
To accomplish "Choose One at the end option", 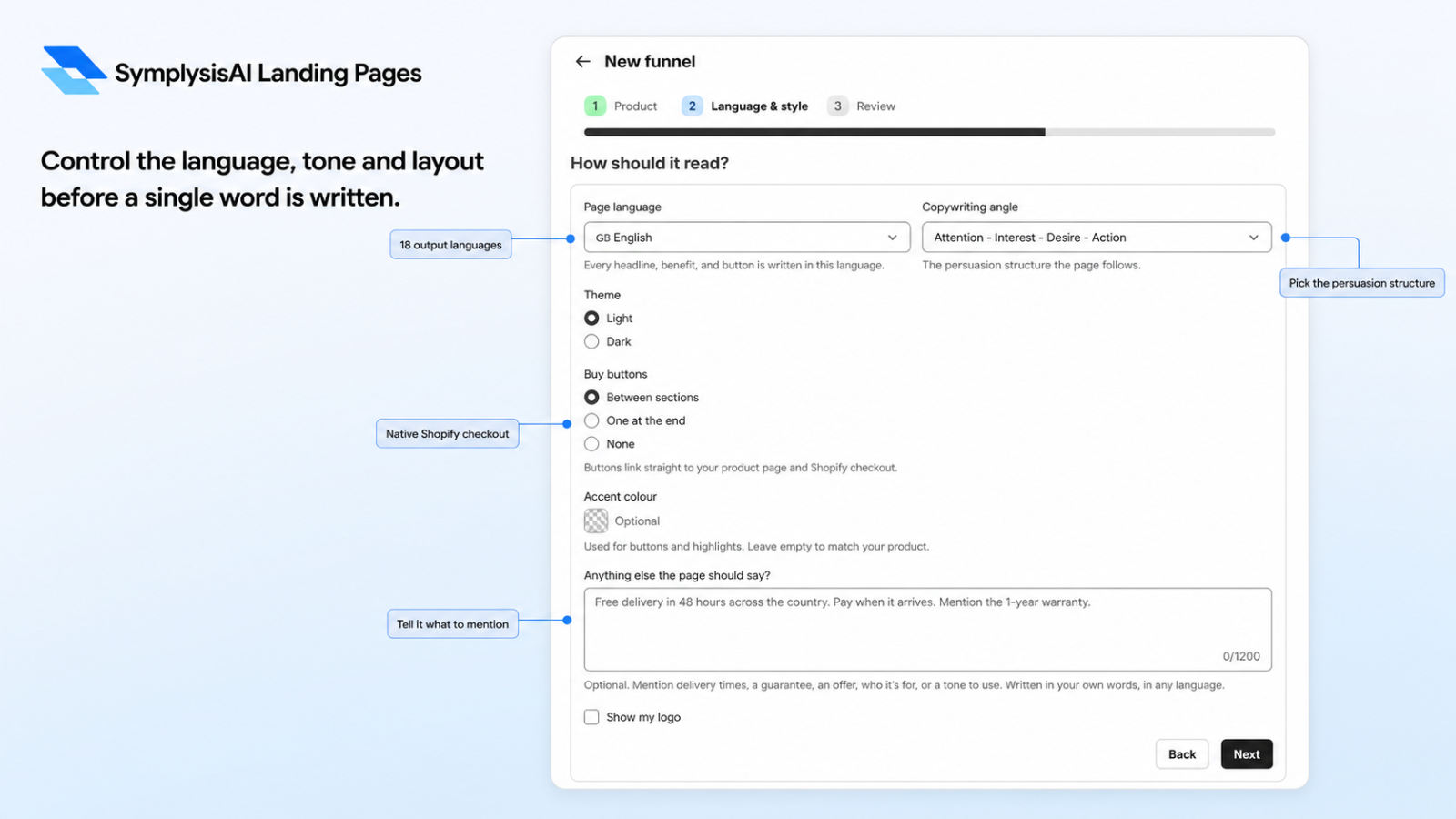I will coord(591,420).
